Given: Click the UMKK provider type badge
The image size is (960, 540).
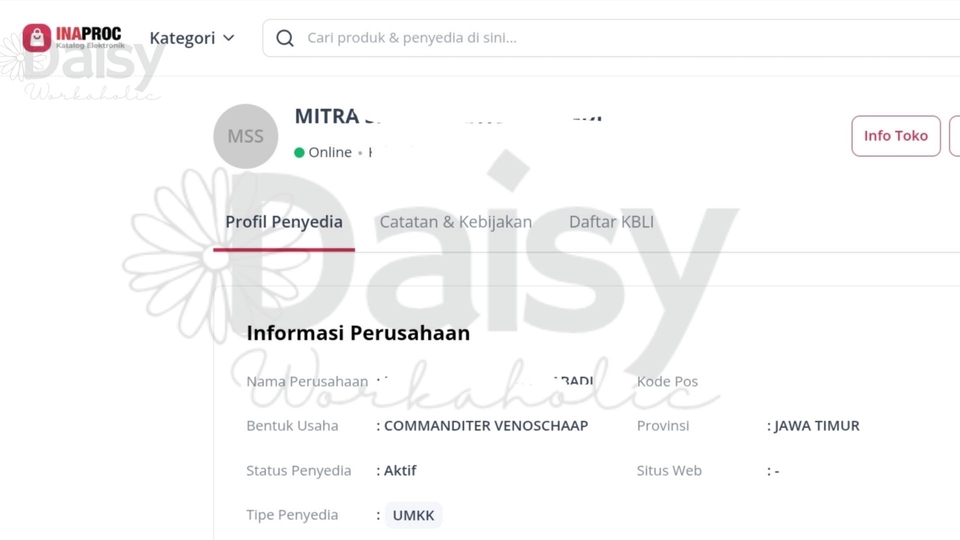Looking at the screenshot, I should point(413,516).
